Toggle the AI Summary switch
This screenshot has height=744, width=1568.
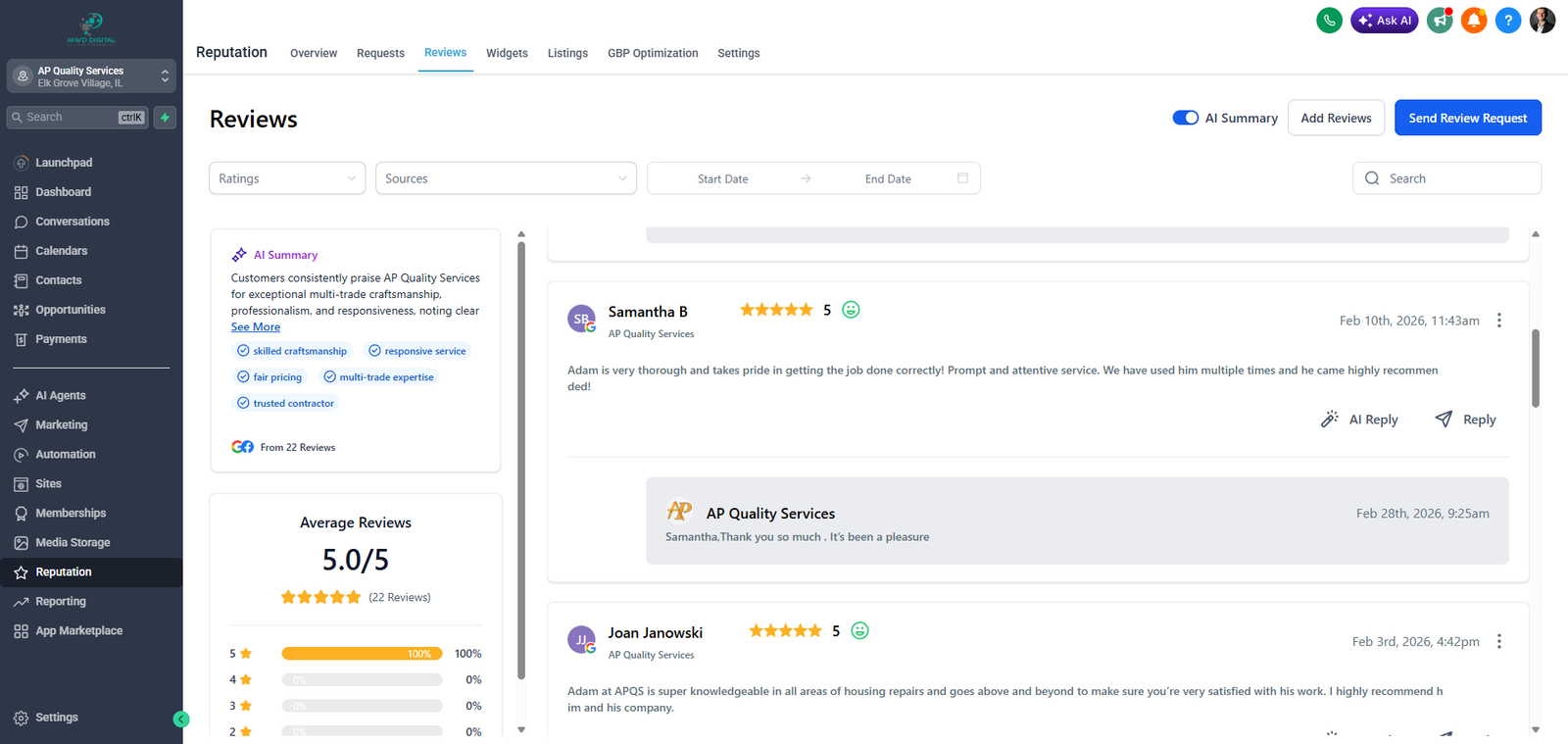pos(1185,118)
